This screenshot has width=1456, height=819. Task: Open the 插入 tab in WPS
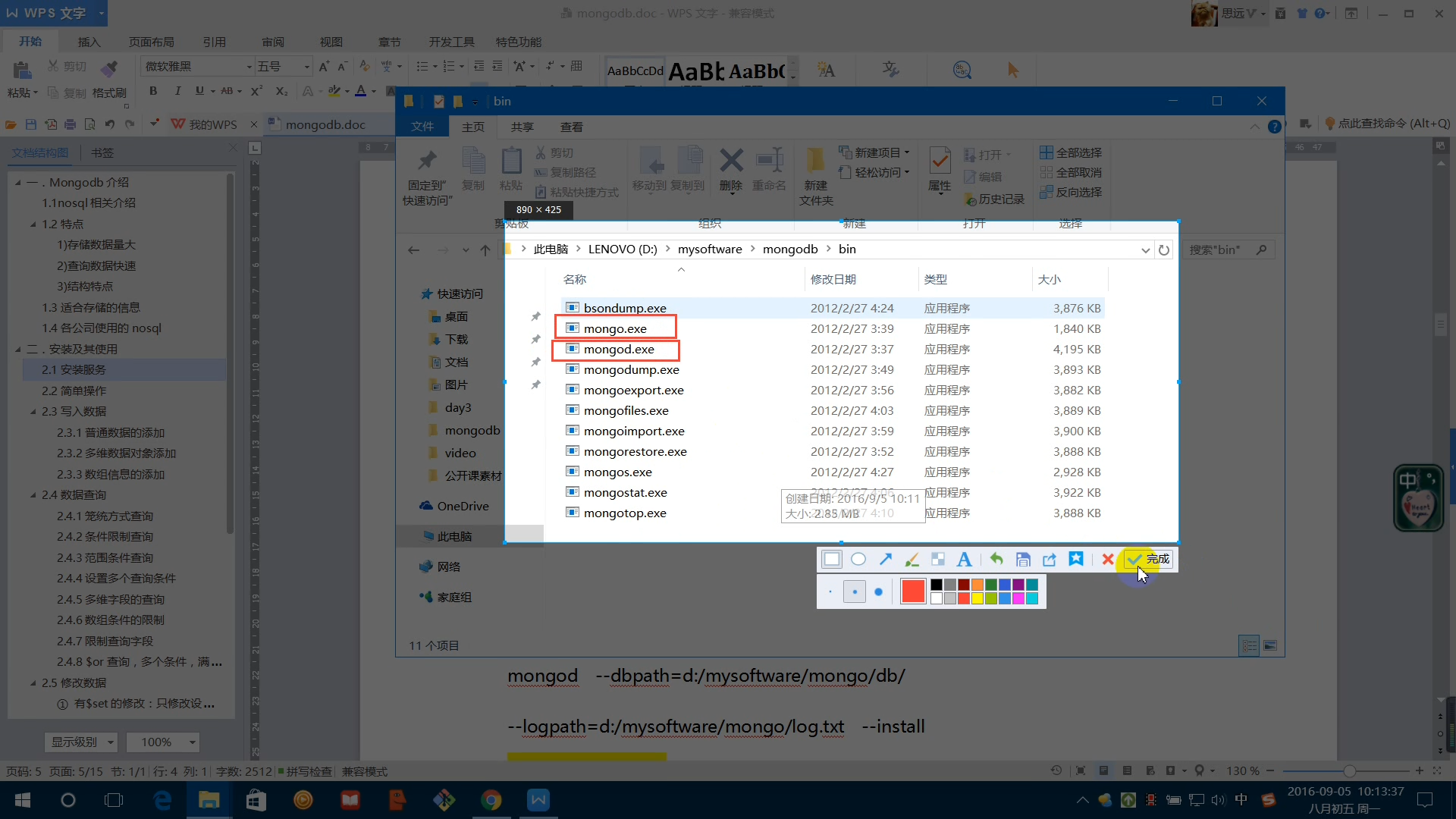[89, 42]
